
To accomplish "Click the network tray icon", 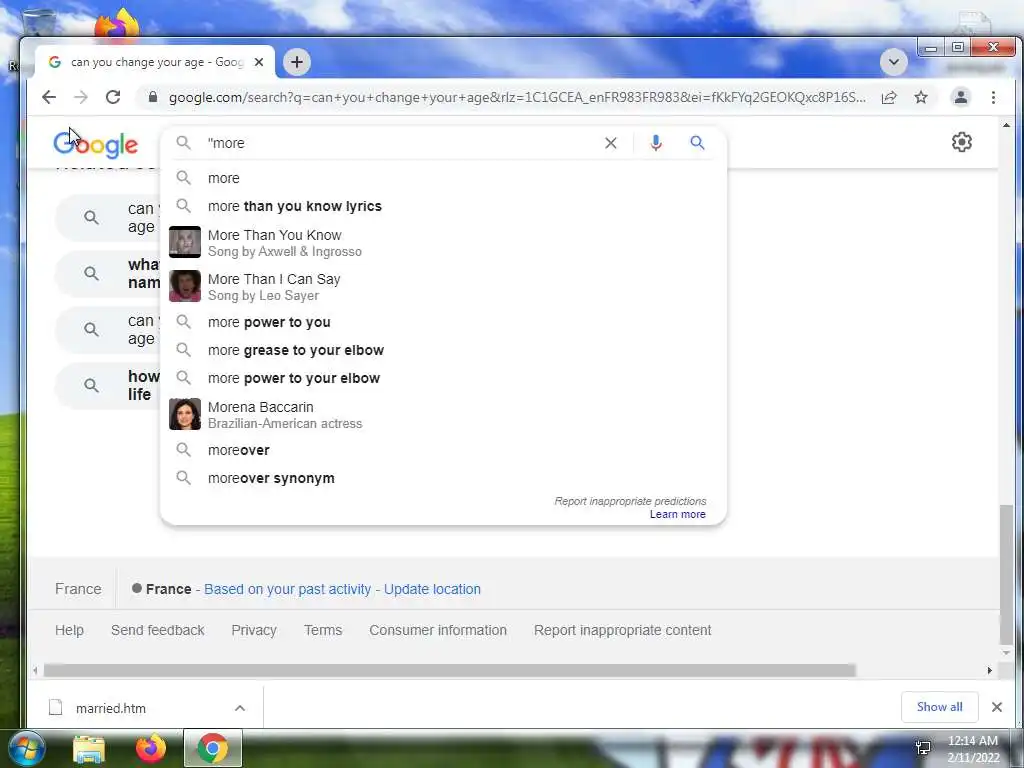I will [x=923, y=748].
